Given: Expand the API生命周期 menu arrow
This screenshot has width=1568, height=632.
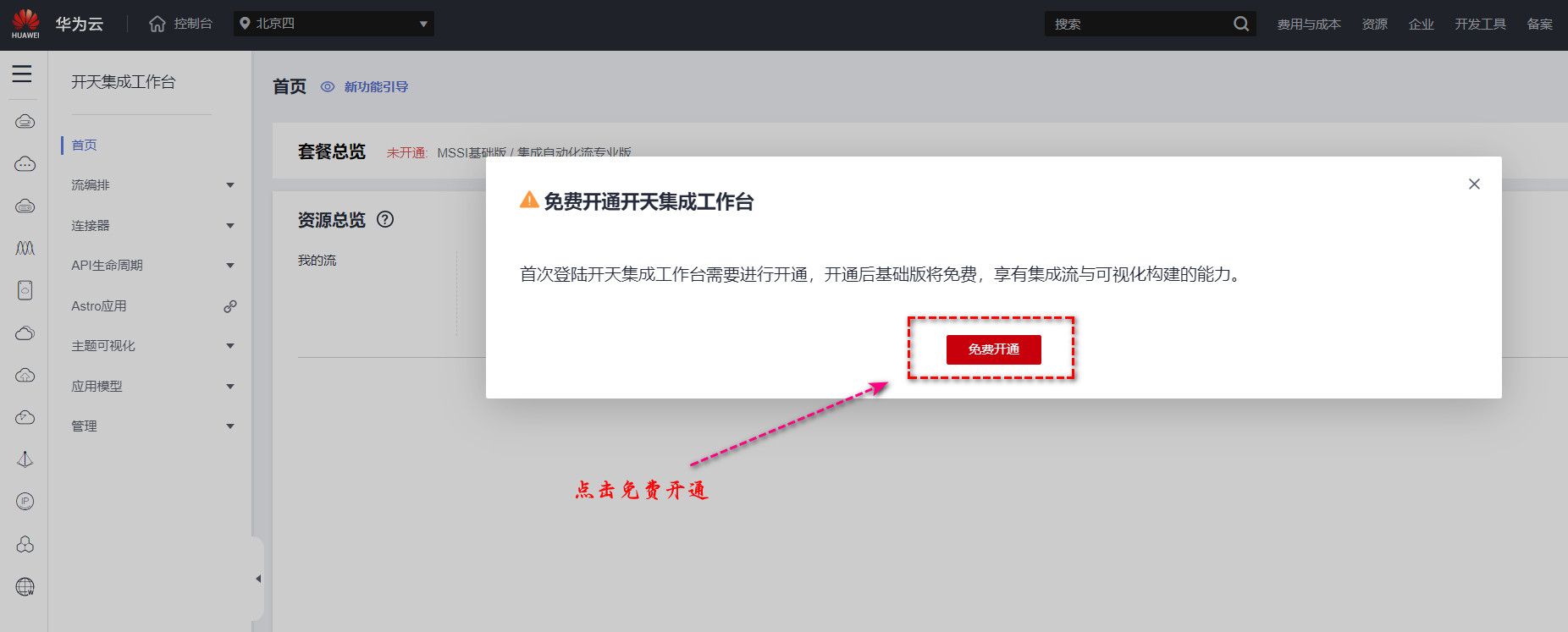Looking at the screenshot, I should pos(230,266).
